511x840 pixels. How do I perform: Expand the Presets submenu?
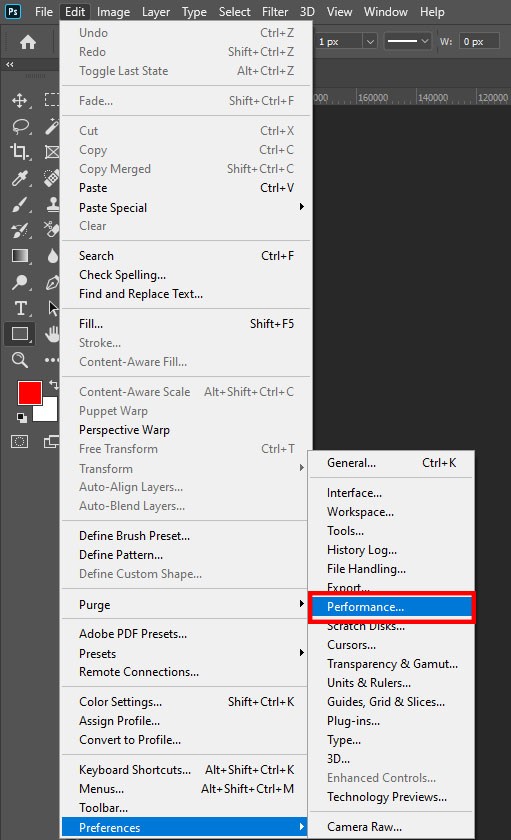(x=186, y=654)
